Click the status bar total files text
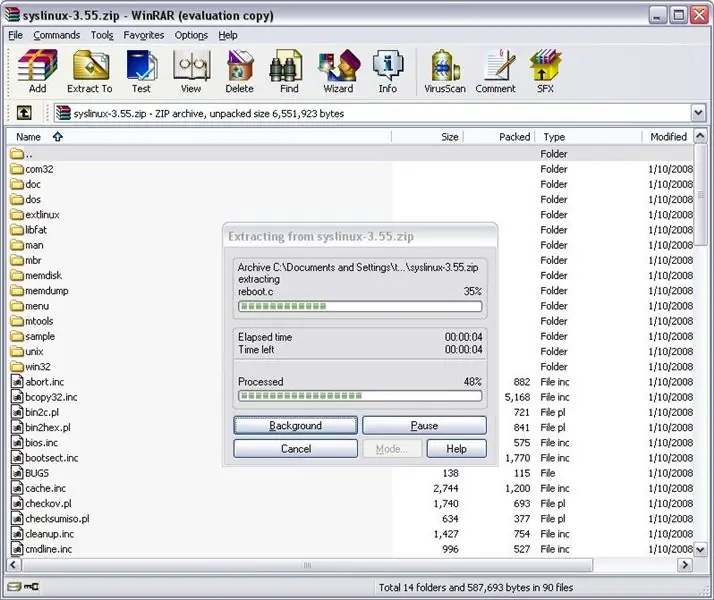The width and height of the screenshot is (714, 600). 476,587
